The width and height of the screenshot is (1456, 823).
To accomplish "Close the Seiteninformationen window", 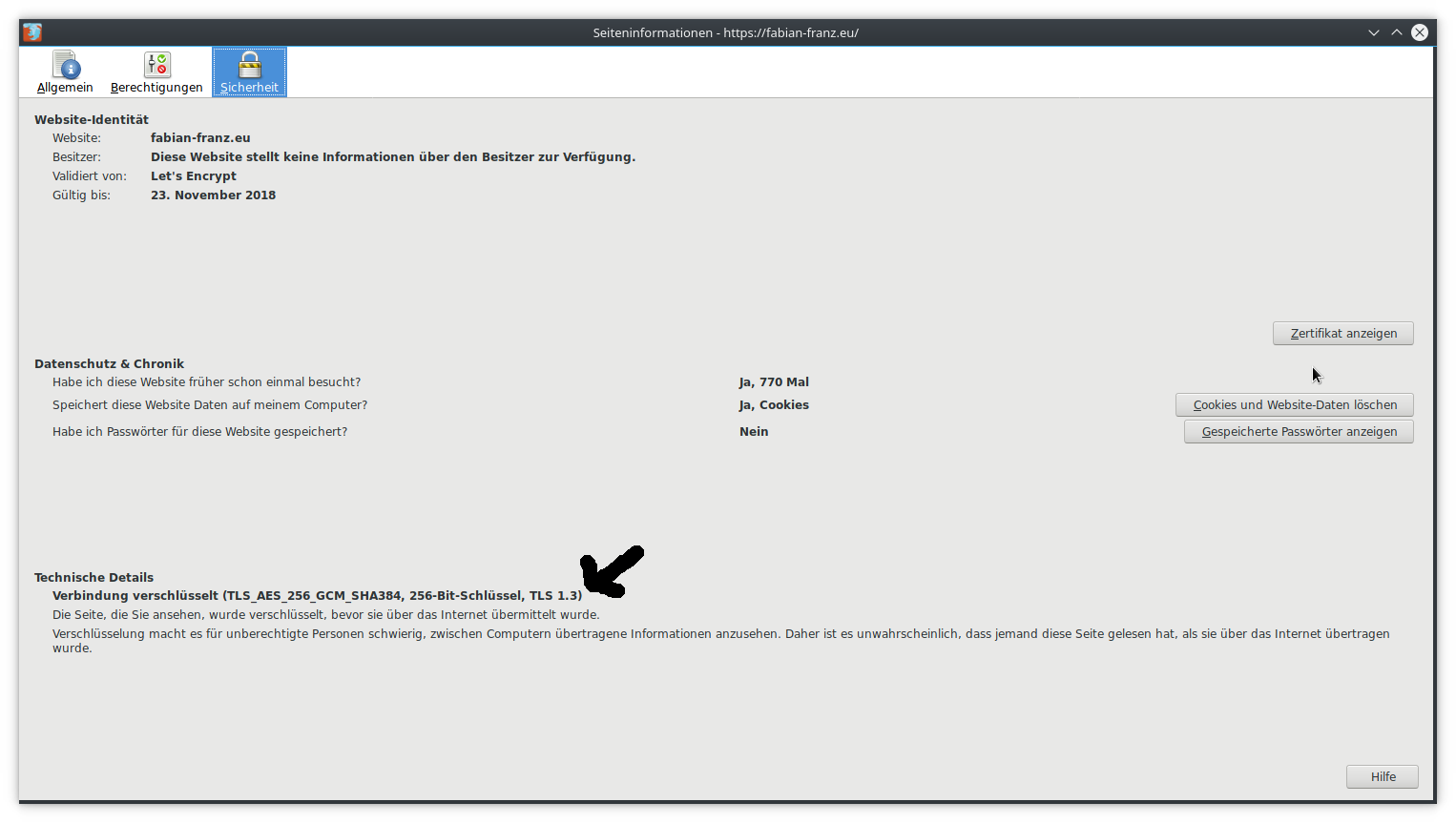I will [1420, 32].
